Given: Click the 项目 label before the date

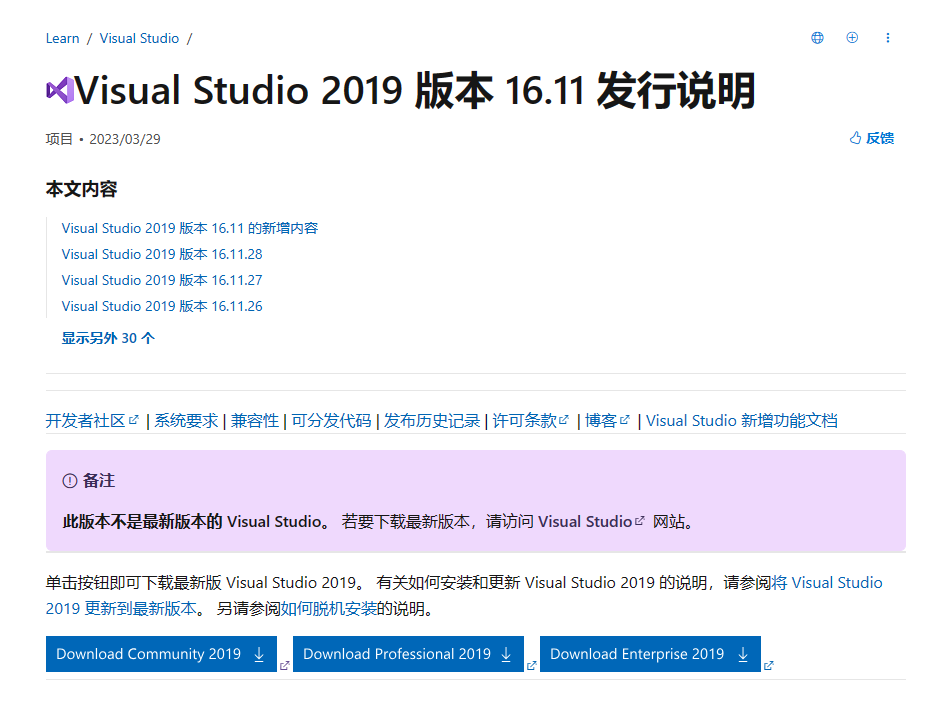Looking at the screenshot, I should click(x=59, y=139).
